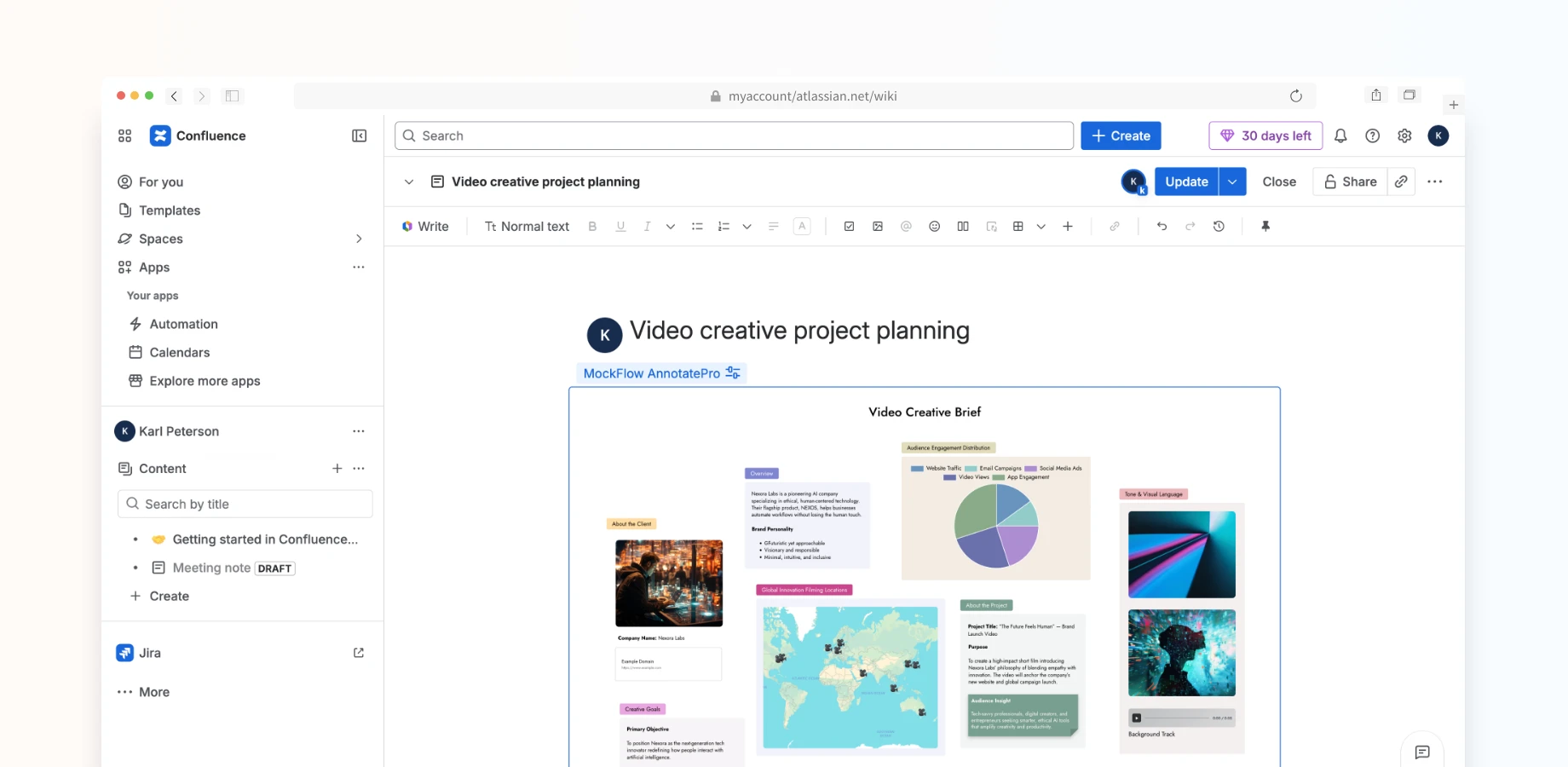Viewport: 1568px width, 767px height.
Task: Insert an action item checkbox
Action: [x=849, y=227]
